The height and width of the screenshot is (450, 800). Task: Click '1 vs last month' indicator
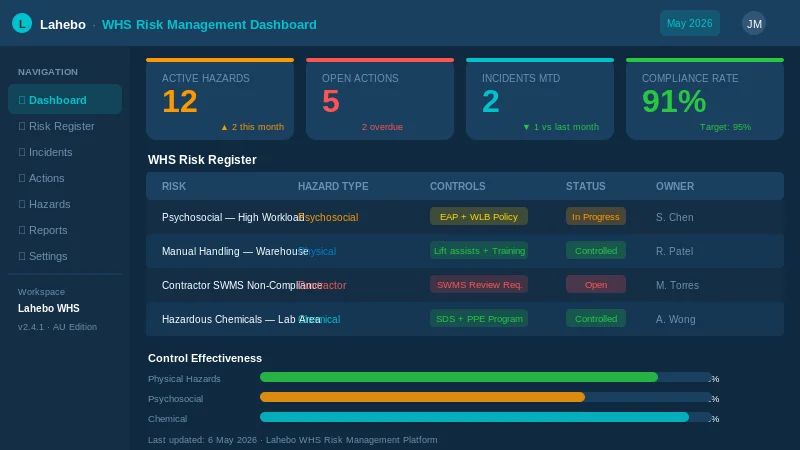[561, 127]
